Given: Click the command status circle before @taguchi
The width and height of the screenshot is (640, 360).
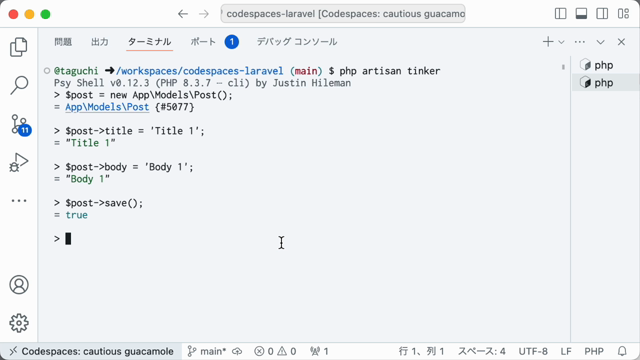Looking at the screenshot, I should [x=47, y=71].
